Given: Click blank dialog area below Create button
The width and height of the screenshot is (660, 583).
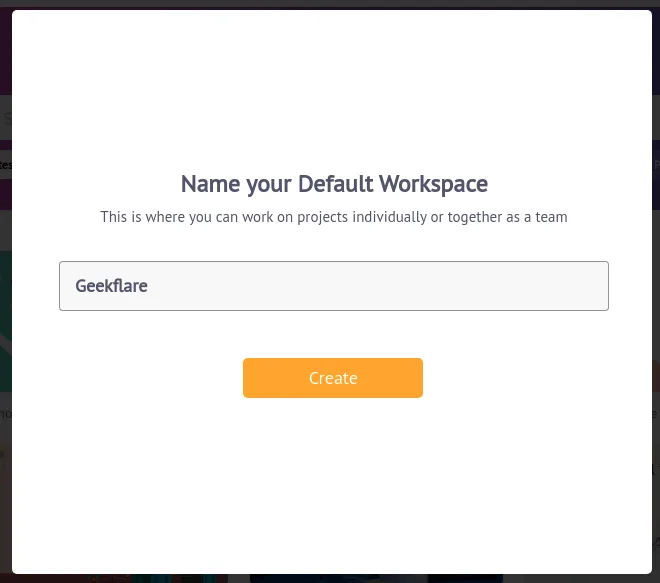Looking at the screenshot, I should point(333,484).
